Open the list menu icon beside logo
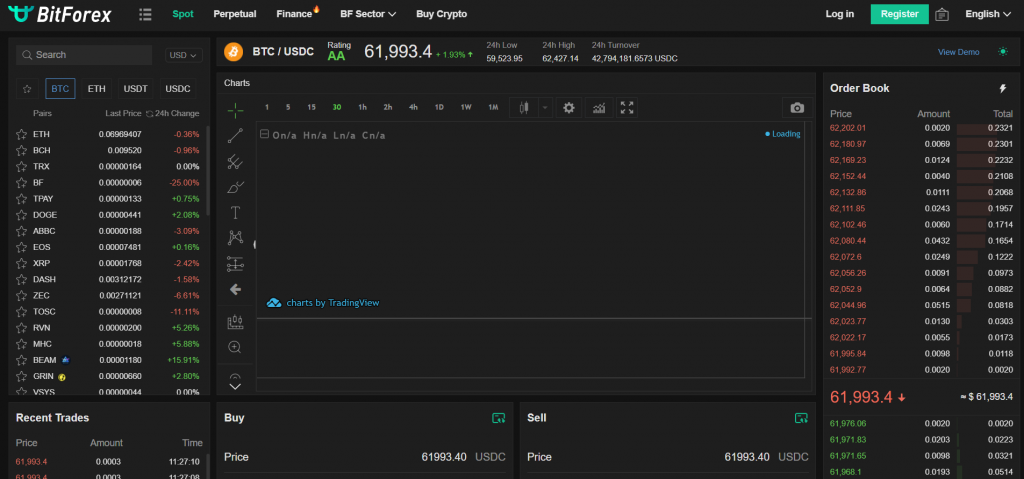1024x479 pixels. click(x=145, y=14)
